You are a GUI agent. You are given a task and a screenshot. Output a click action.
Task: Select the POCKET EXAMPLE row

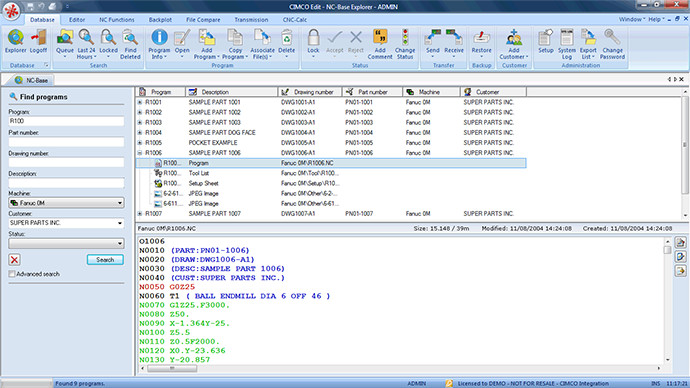tap(331, 143)
